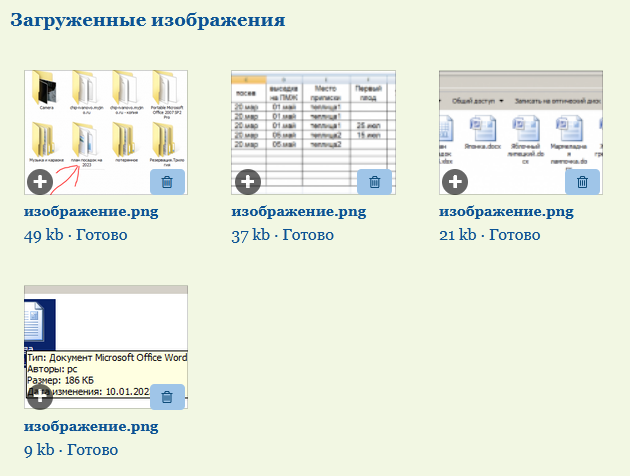Delete the folders screenshot with trash icon
The image size is (630, 476).
click(x=166, y=182)
